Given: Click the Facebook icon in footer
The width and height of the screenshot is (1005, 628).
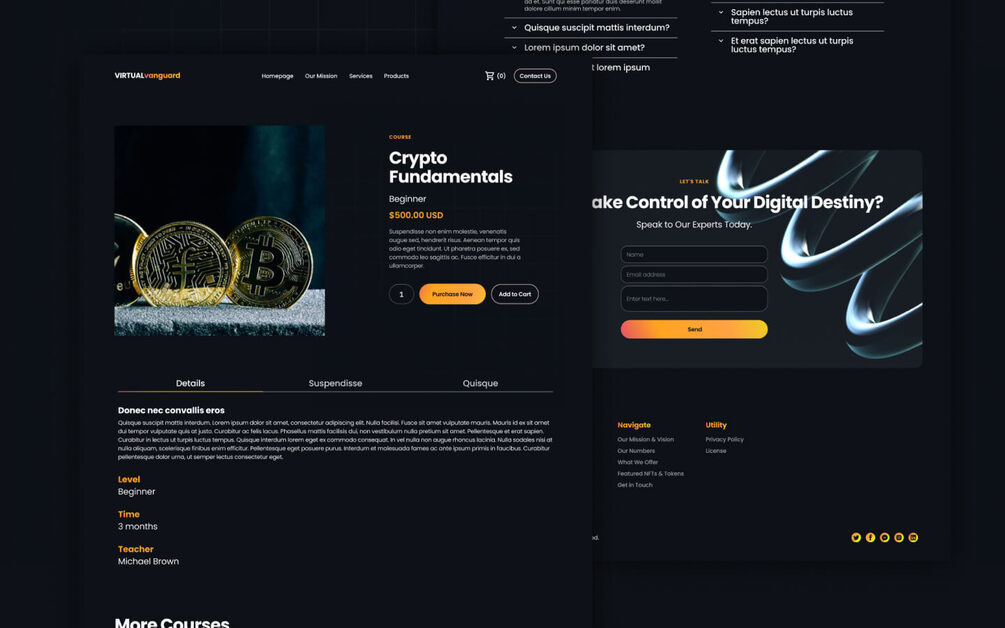Looking at the screenshot, I should click(870, 538).
